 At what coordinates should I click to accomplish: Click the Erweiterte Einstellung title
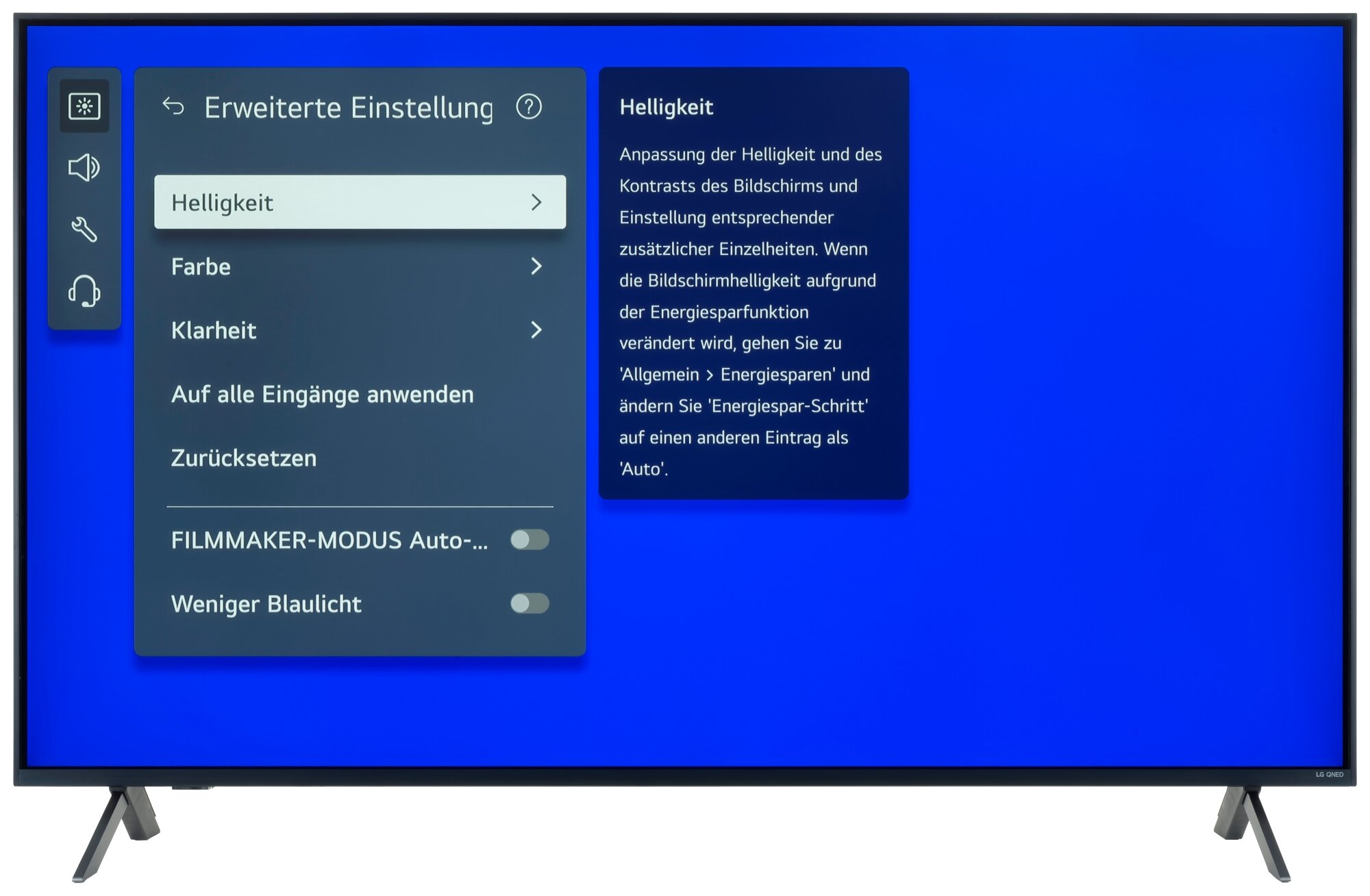coord(348,108)
